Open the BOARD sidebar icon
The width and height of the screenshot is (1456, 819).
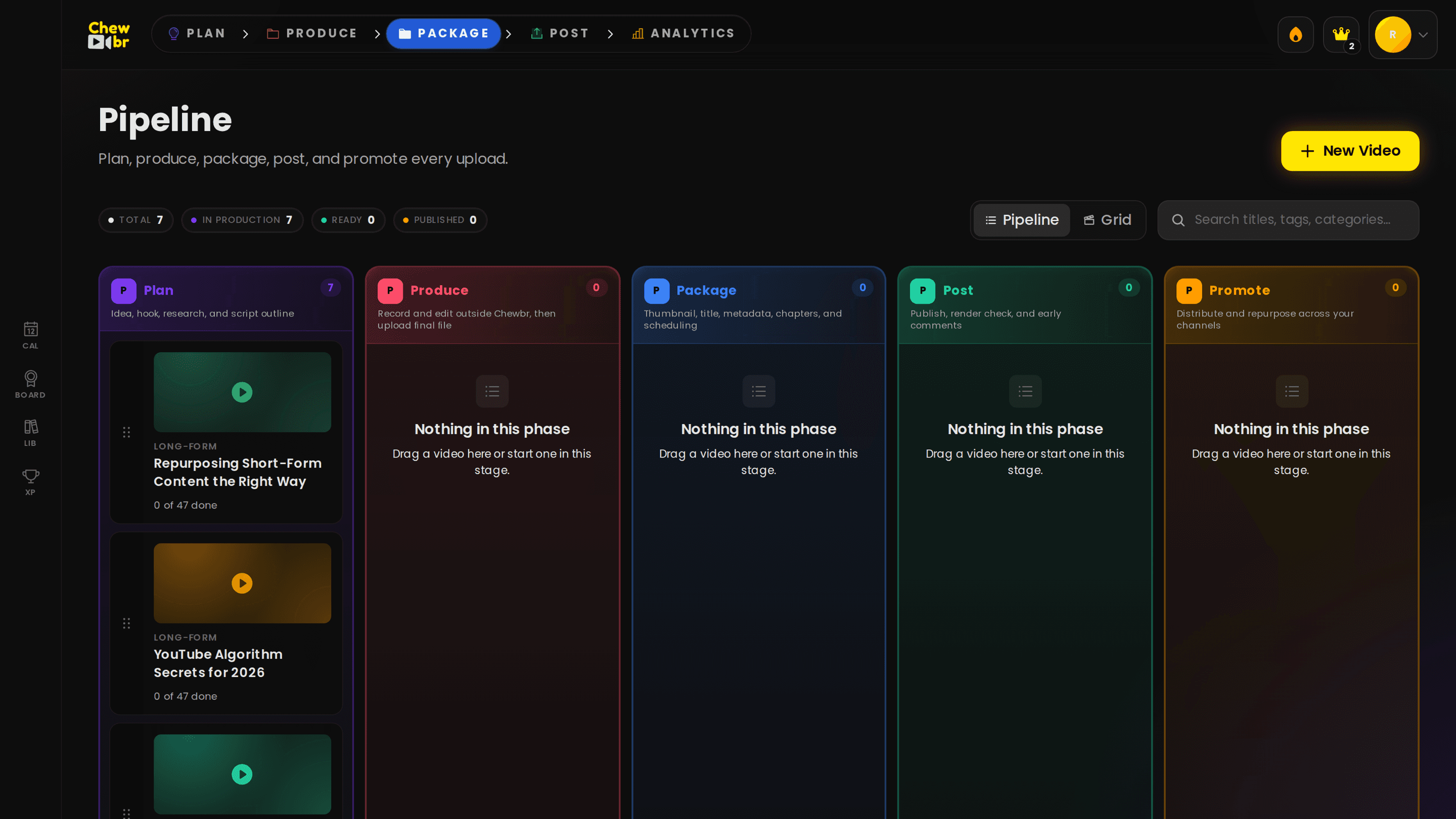click(30, 384)
